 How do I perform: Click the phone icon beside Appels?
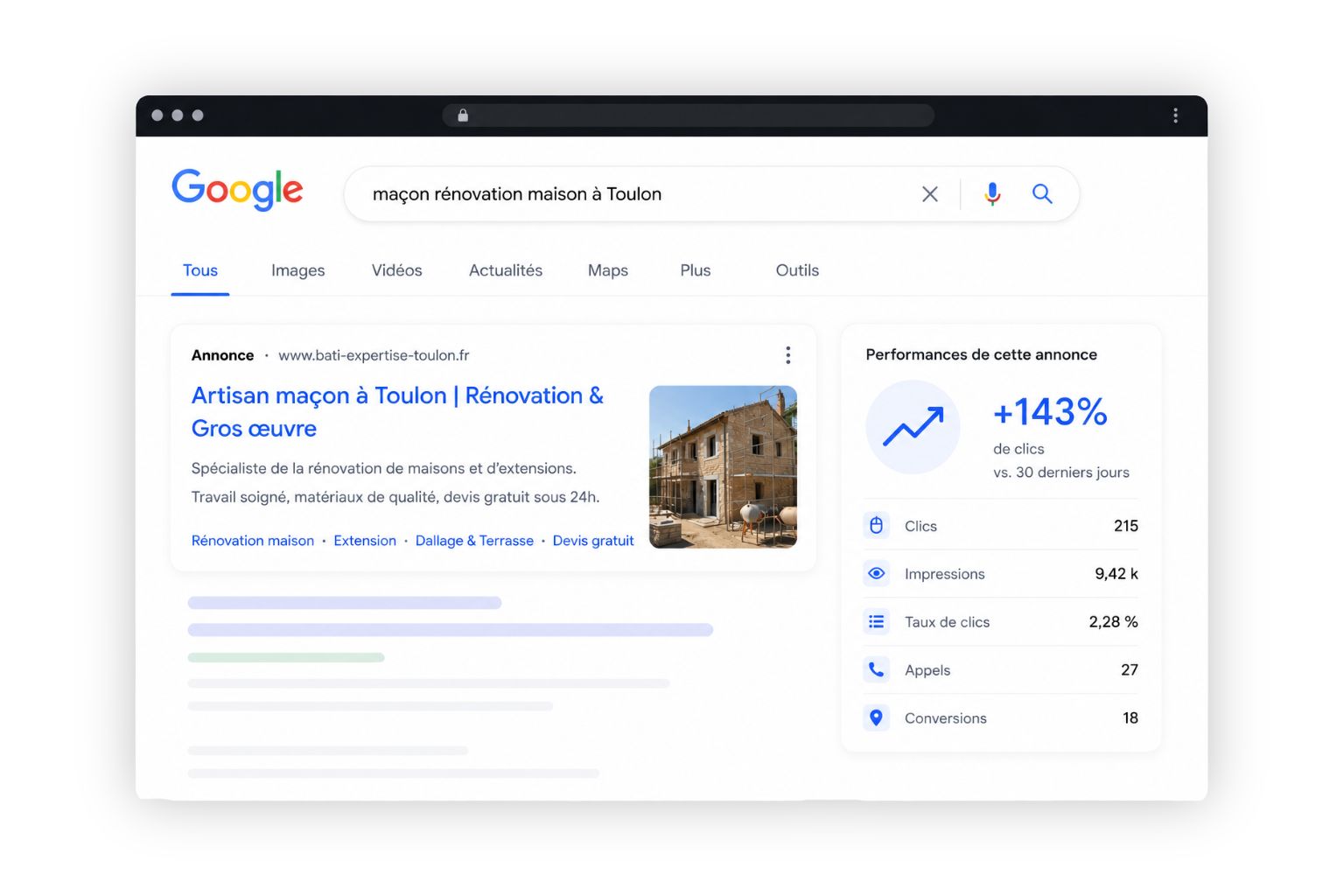pos(876,669)
